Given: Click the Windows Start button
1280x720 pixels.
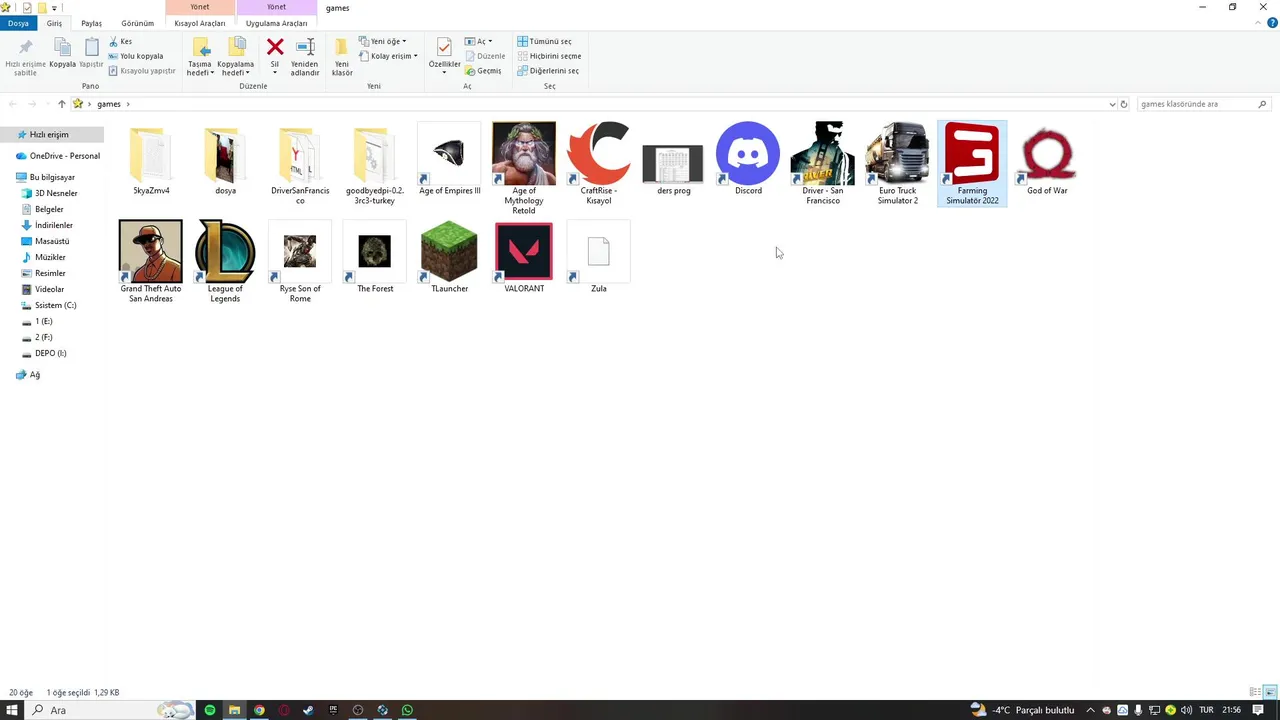Looking at the screenshot, I should (x=12, y=710).
